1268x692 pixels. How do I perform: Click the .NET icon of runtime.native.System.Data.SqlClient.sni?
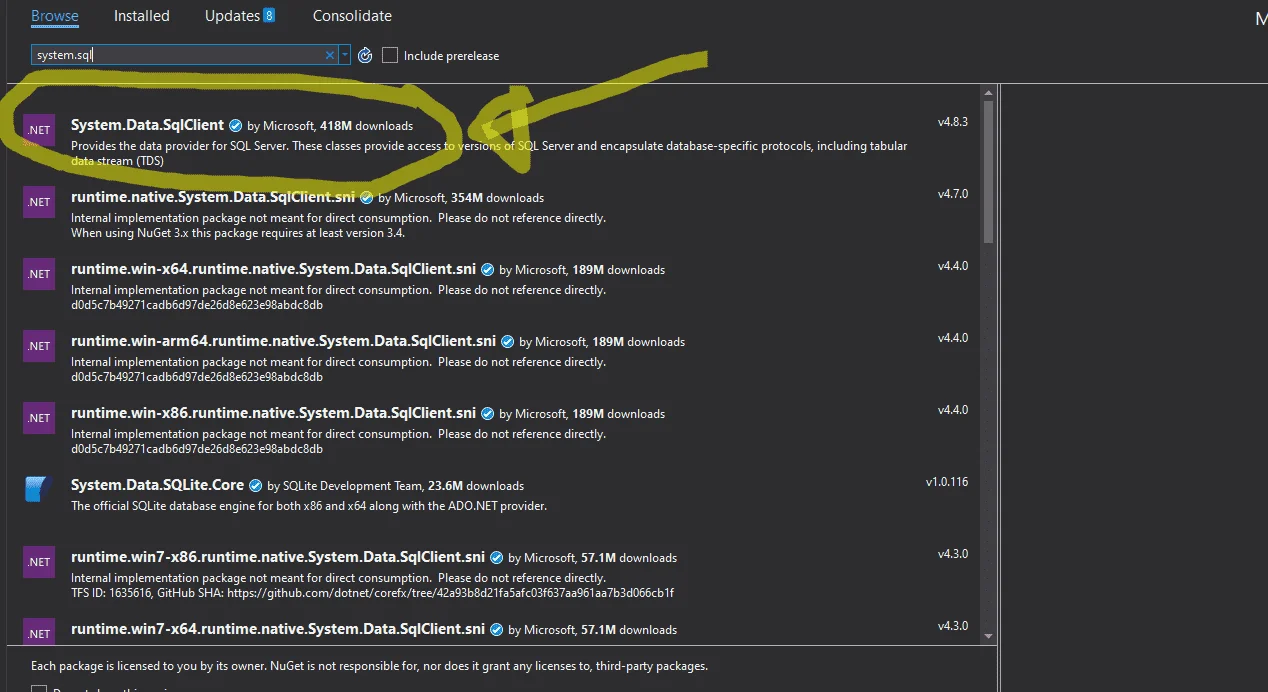(39, 202)
